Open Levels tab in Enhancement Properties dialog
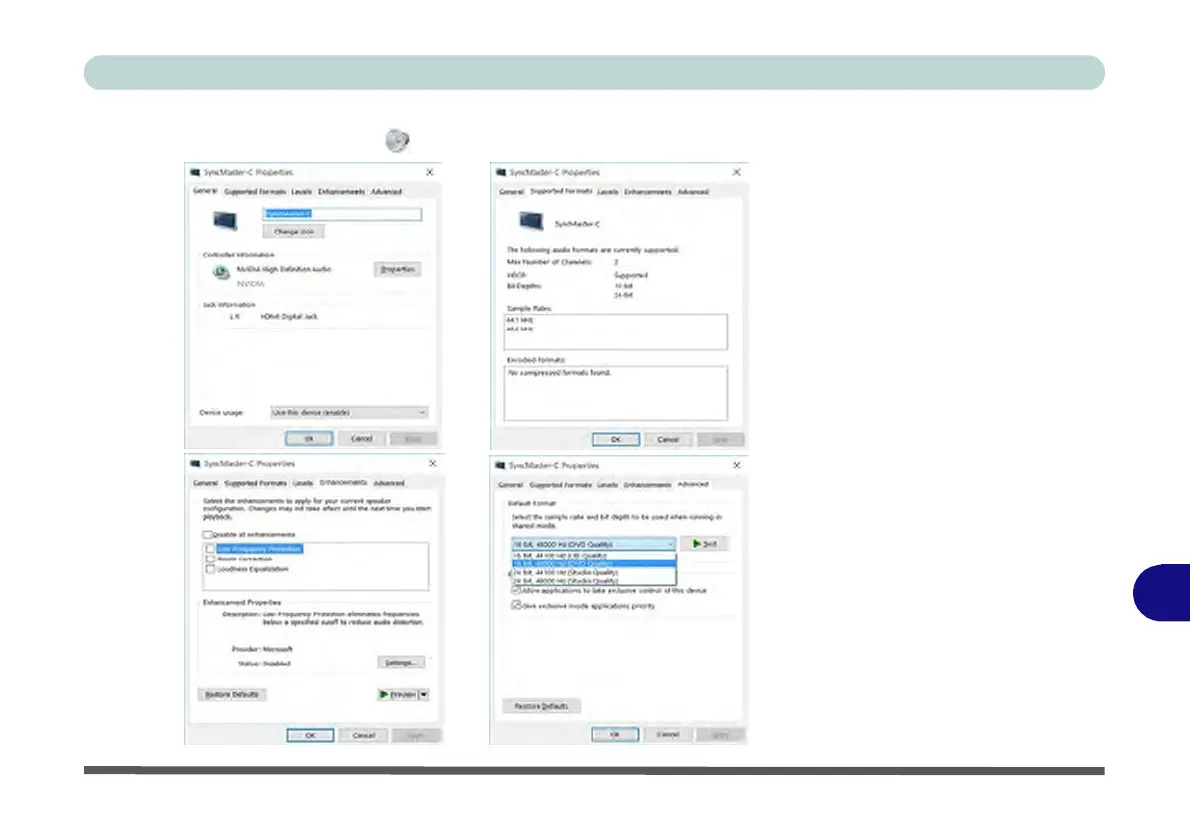 (303, 484)
